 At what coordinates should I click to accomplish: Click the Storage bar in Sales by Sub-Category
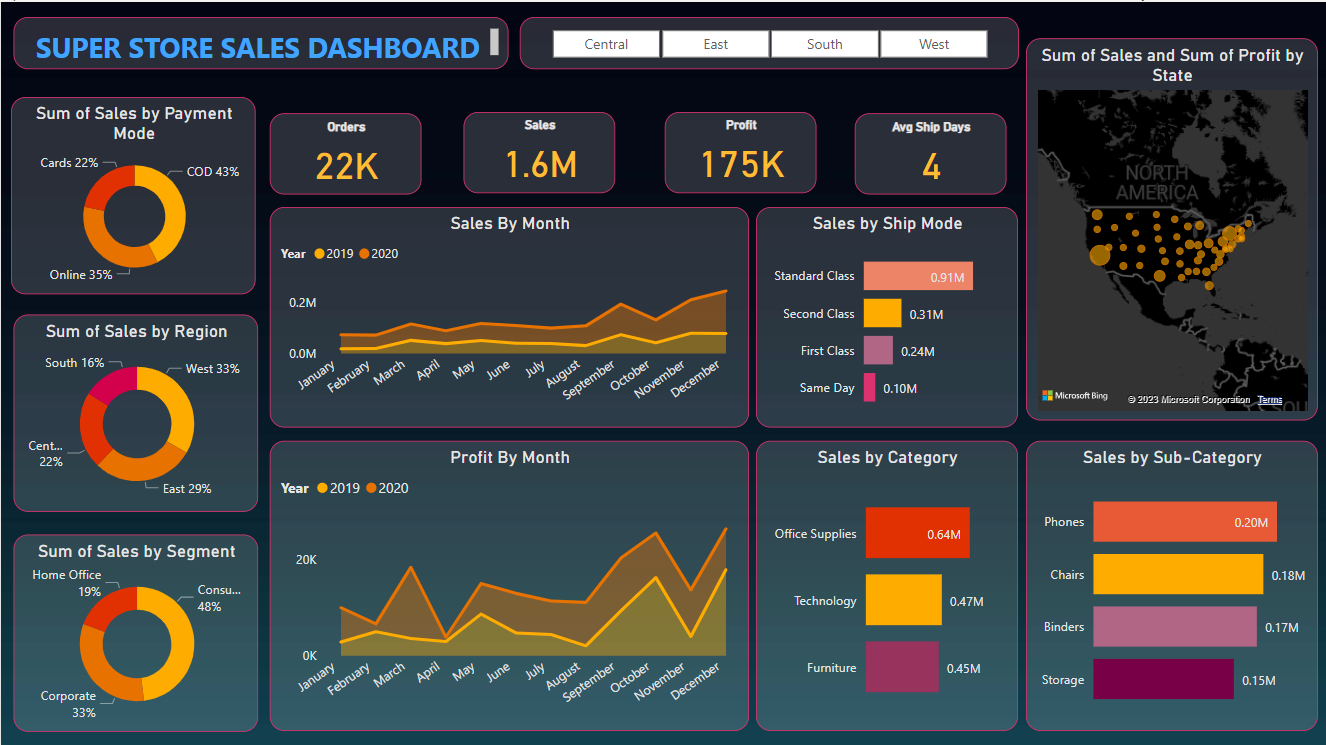tap(1162, 680)
